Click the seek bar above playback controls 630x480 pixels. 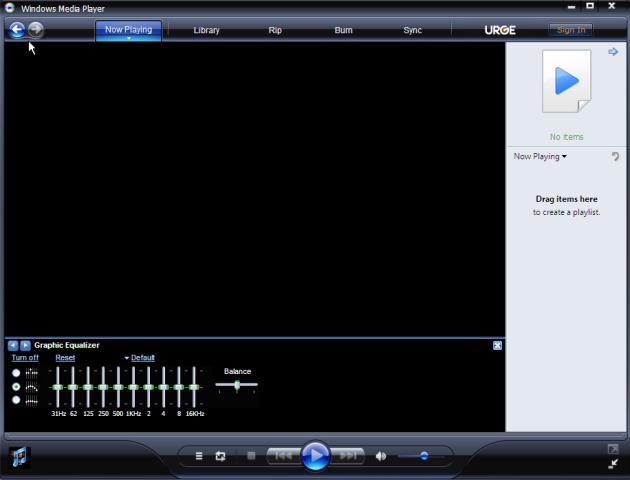coord(315,435)
